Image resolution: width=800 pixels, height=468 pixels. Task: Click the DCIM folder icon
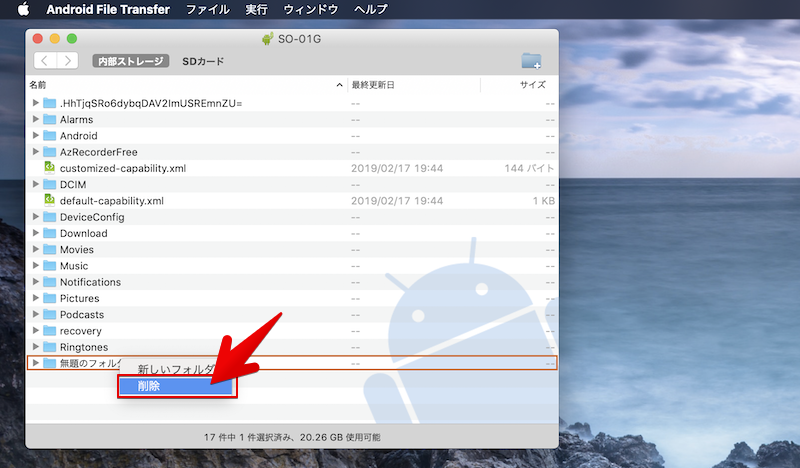(49, 185)
